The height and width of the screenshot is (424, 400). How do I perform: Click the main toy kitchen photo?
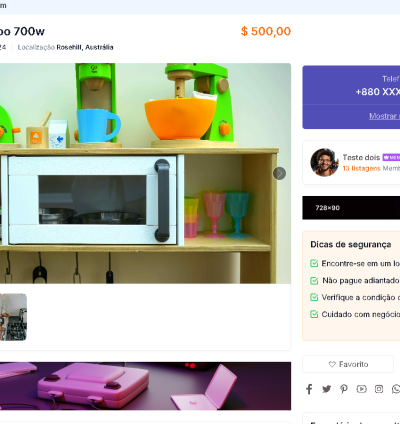145,173
